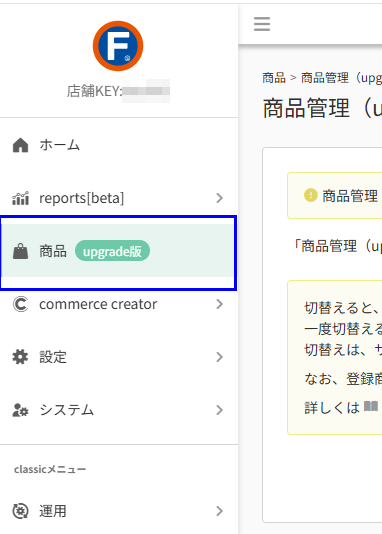382x534 pixels.
Task: Click the 詳しくは text in notice
Action: pos(332,408)
